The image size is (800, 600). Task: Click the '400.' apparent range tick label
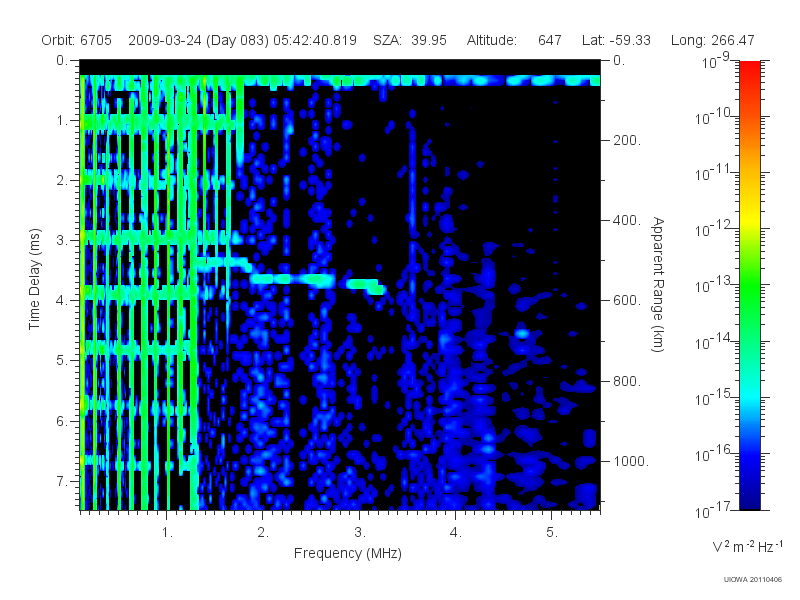tap(627, 220)
